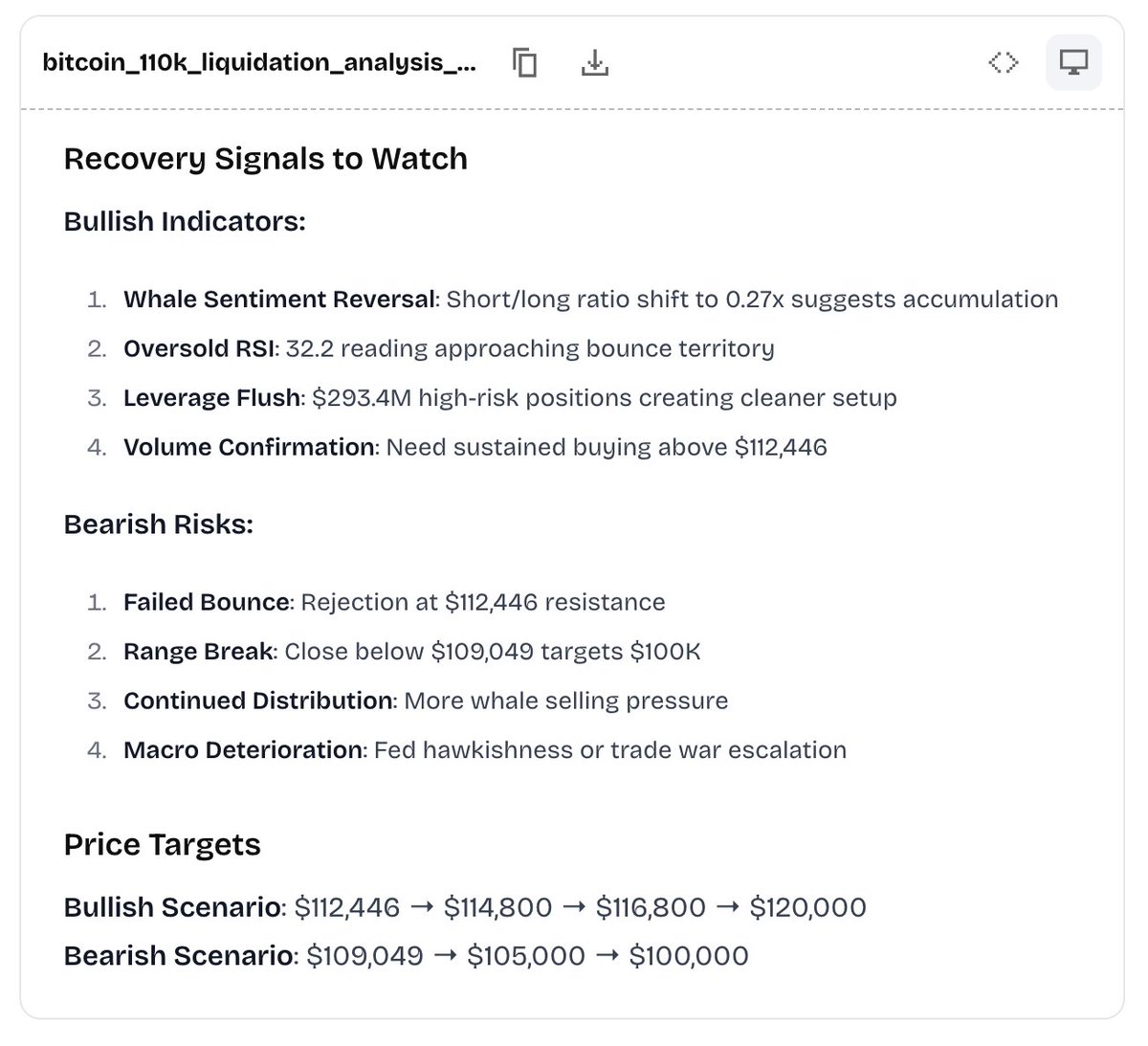The width and height of the screenshot is (1148, 1046).
Task: Select the Leverage Flush list entry
Action: pos(510,398)
